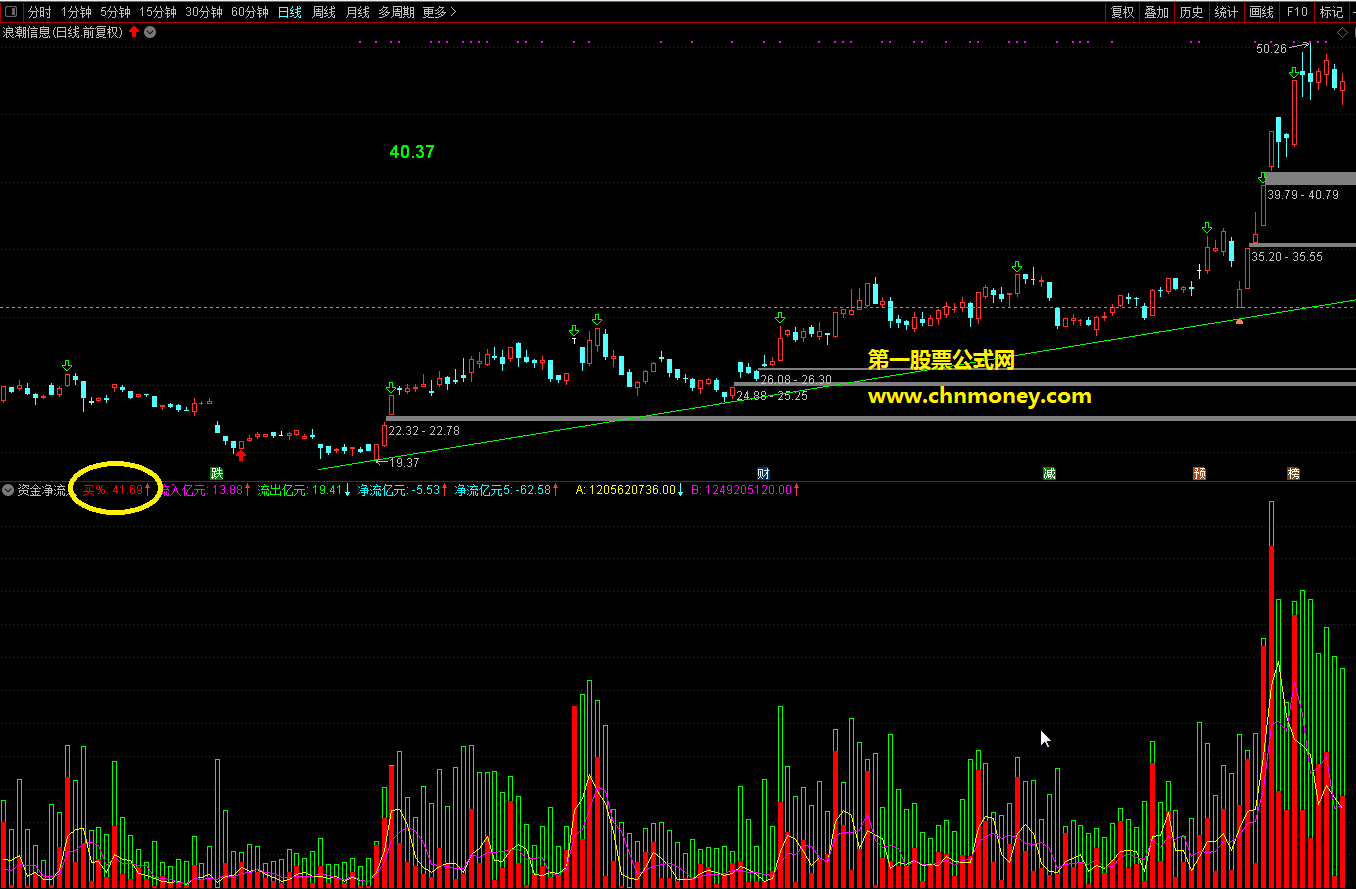Click the 财 event marker on timeline

[762, 473]
